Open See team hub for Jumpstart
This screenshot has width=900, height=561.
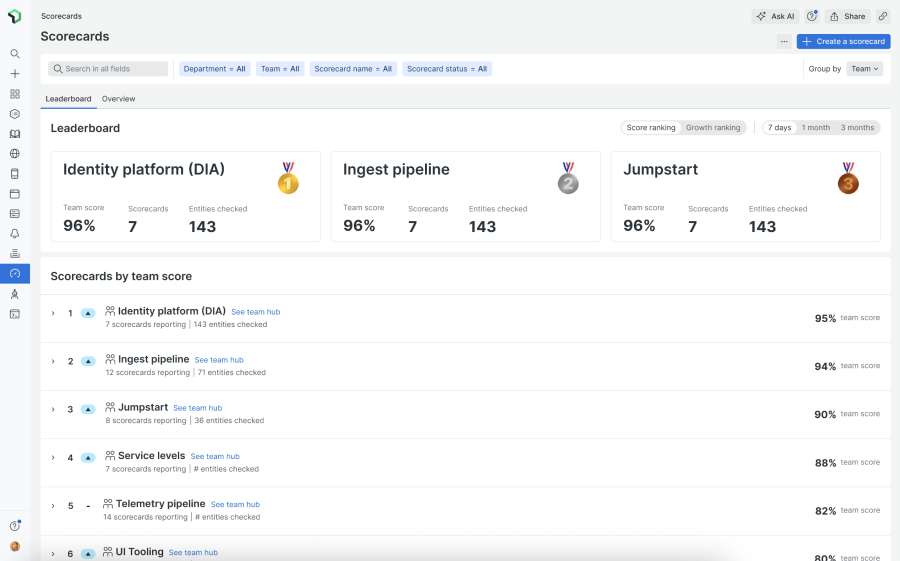pyautogui.click(x=197, y=408)
